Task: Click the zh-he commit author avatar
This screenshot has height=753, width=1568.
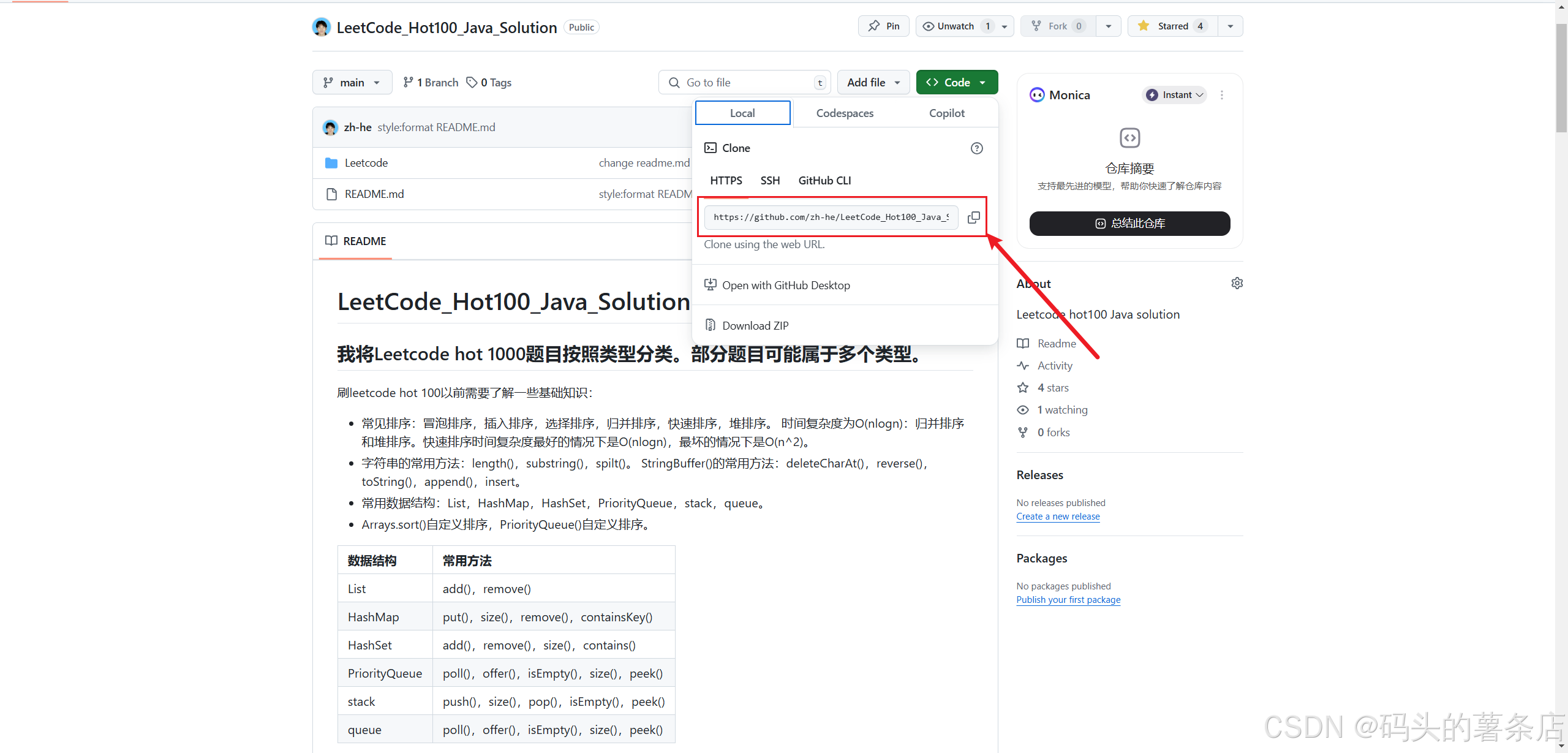Action: click(330, 127)
